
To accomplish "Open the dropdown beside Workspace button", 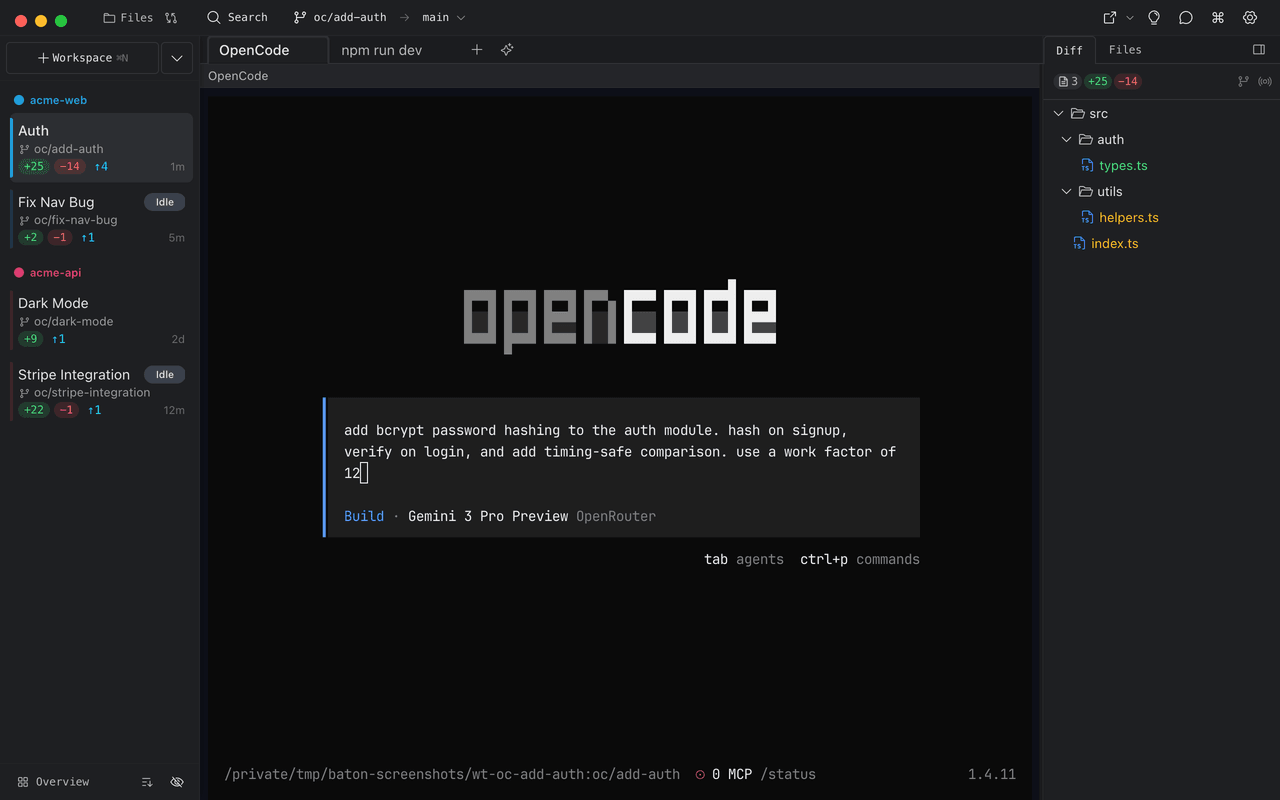I will tap(177, 58).
